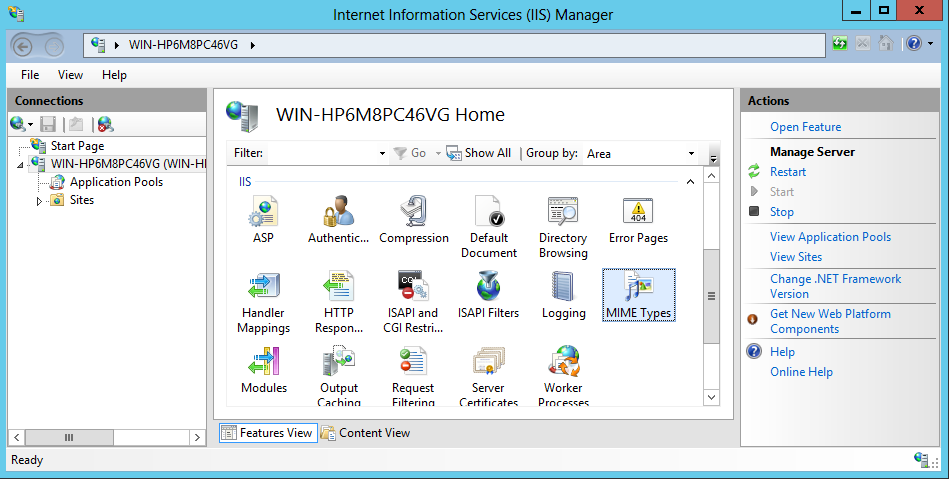This screenshot has height=479, width=949.
Task: Click the green Refresh page icon
Action: click(839, 43)
